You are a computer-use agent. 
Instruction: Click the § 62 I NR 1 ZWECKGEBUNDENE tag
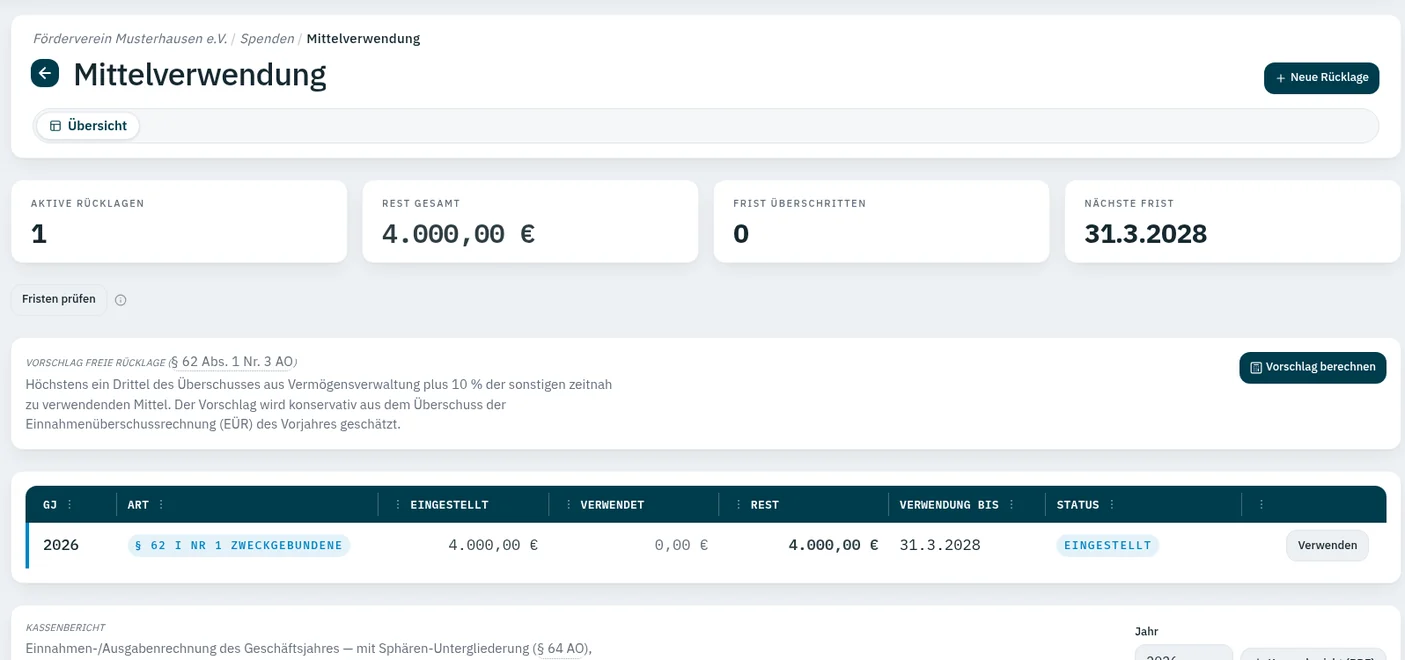pyautogui.click(x=239, y=546)
